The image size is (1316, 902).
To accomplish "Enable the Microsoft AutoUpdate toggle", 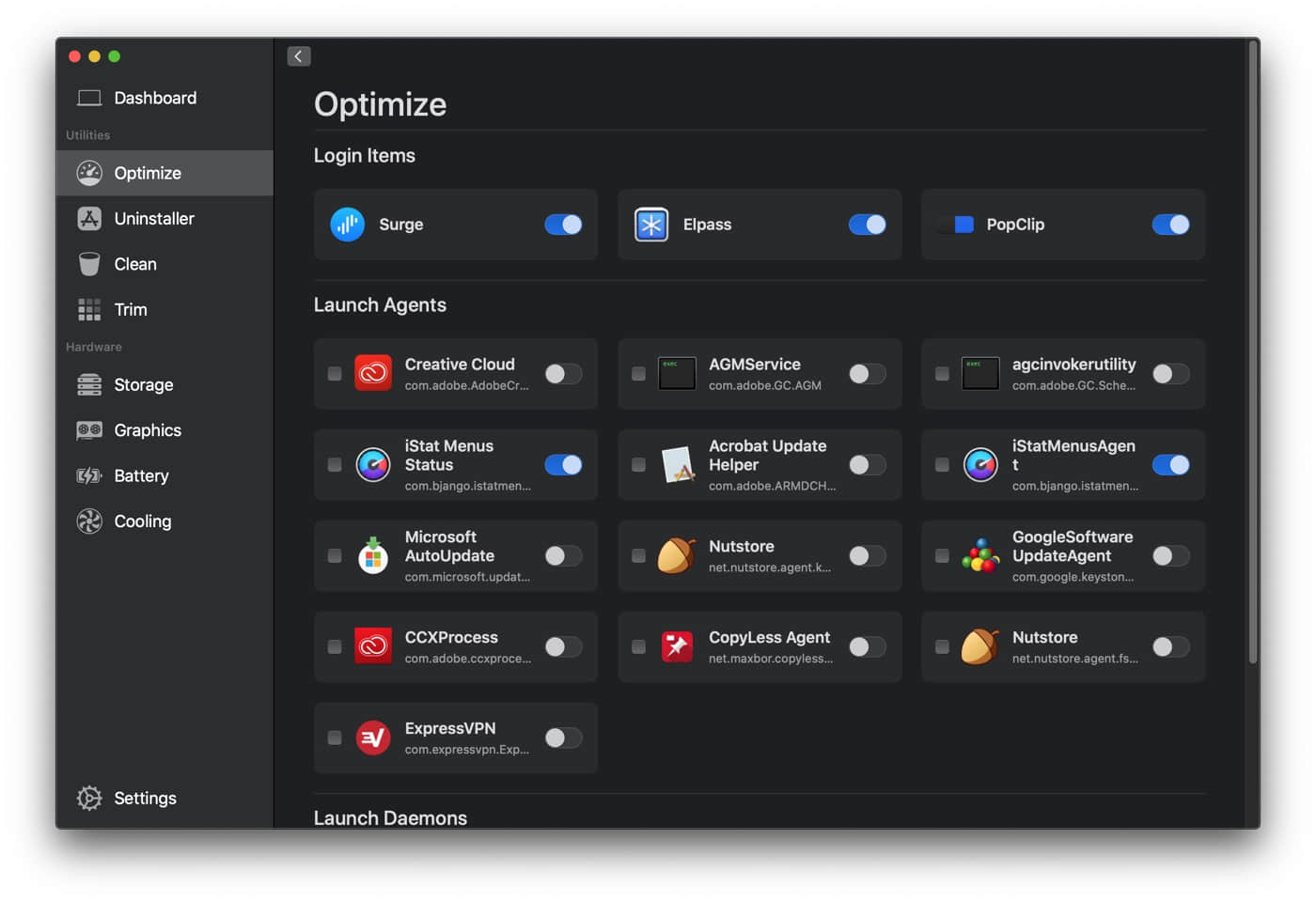I will click(x=563, y=555).
